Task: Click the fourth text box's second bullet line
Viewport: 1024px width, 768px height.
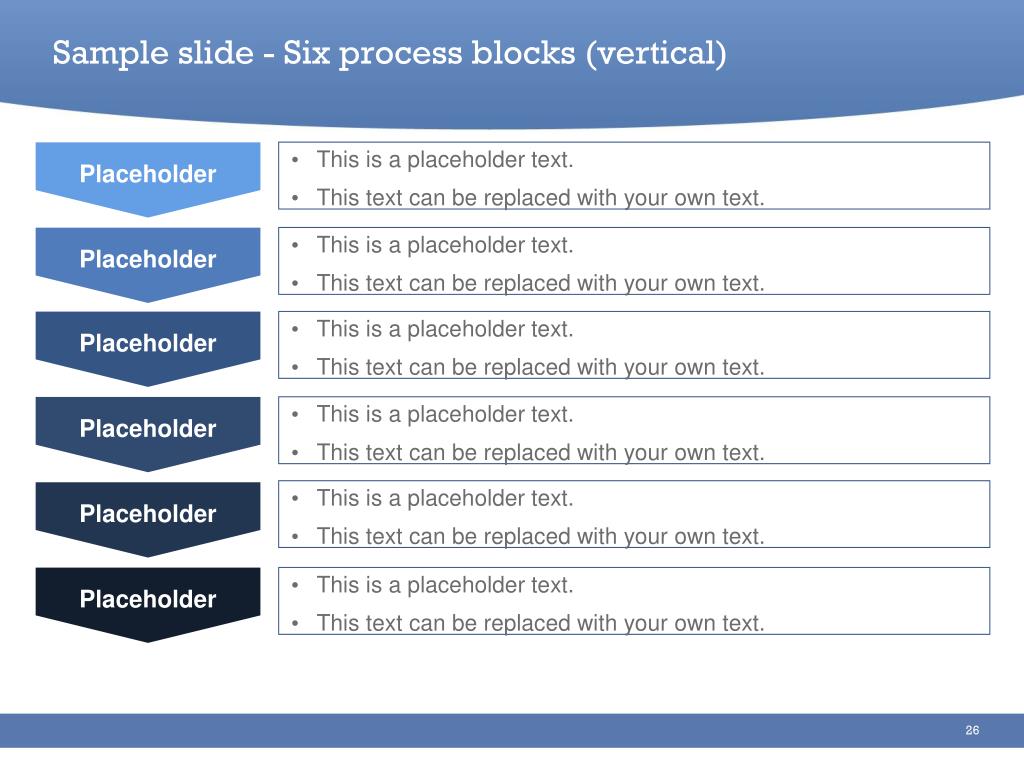Action: point(541,452)
